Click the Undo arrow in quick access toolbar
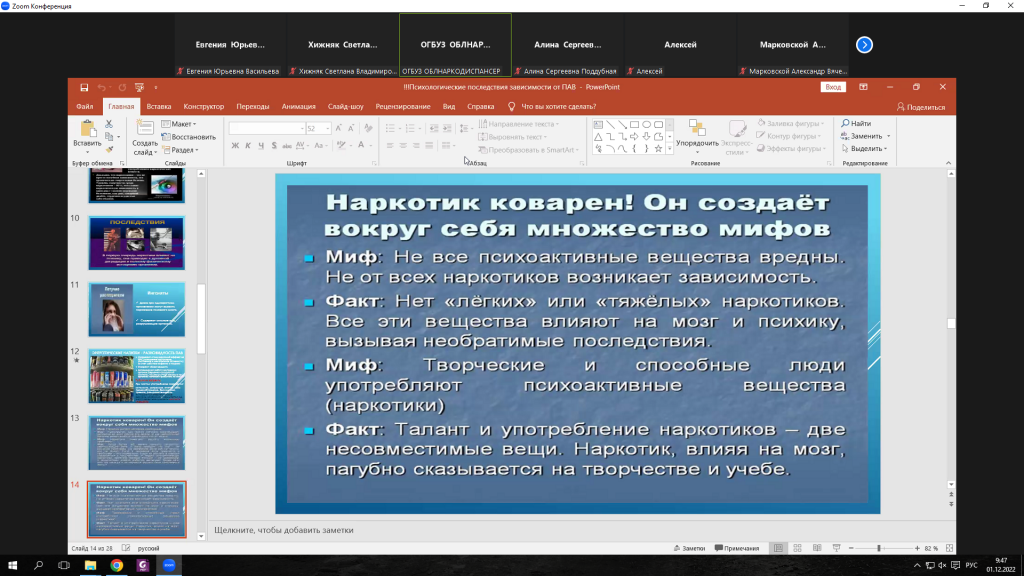Image resolution: width=1024 pixels, height=576 pixels. (x=101, y=87)
